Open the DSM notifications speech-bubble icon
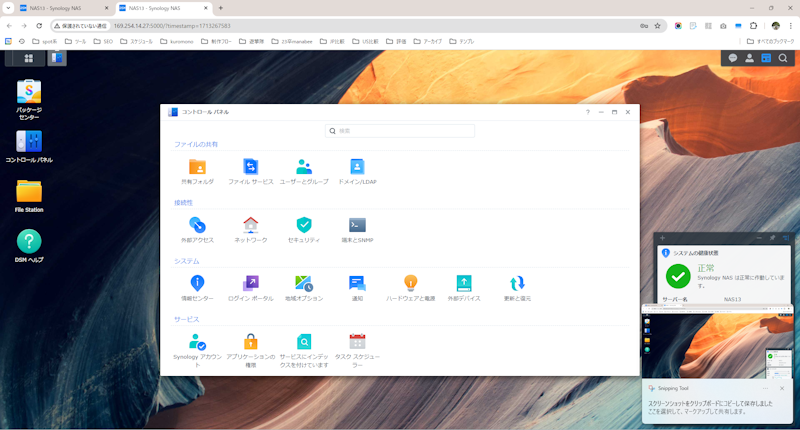The height and width of the screenshot is (430, 800). click(733, 58)
